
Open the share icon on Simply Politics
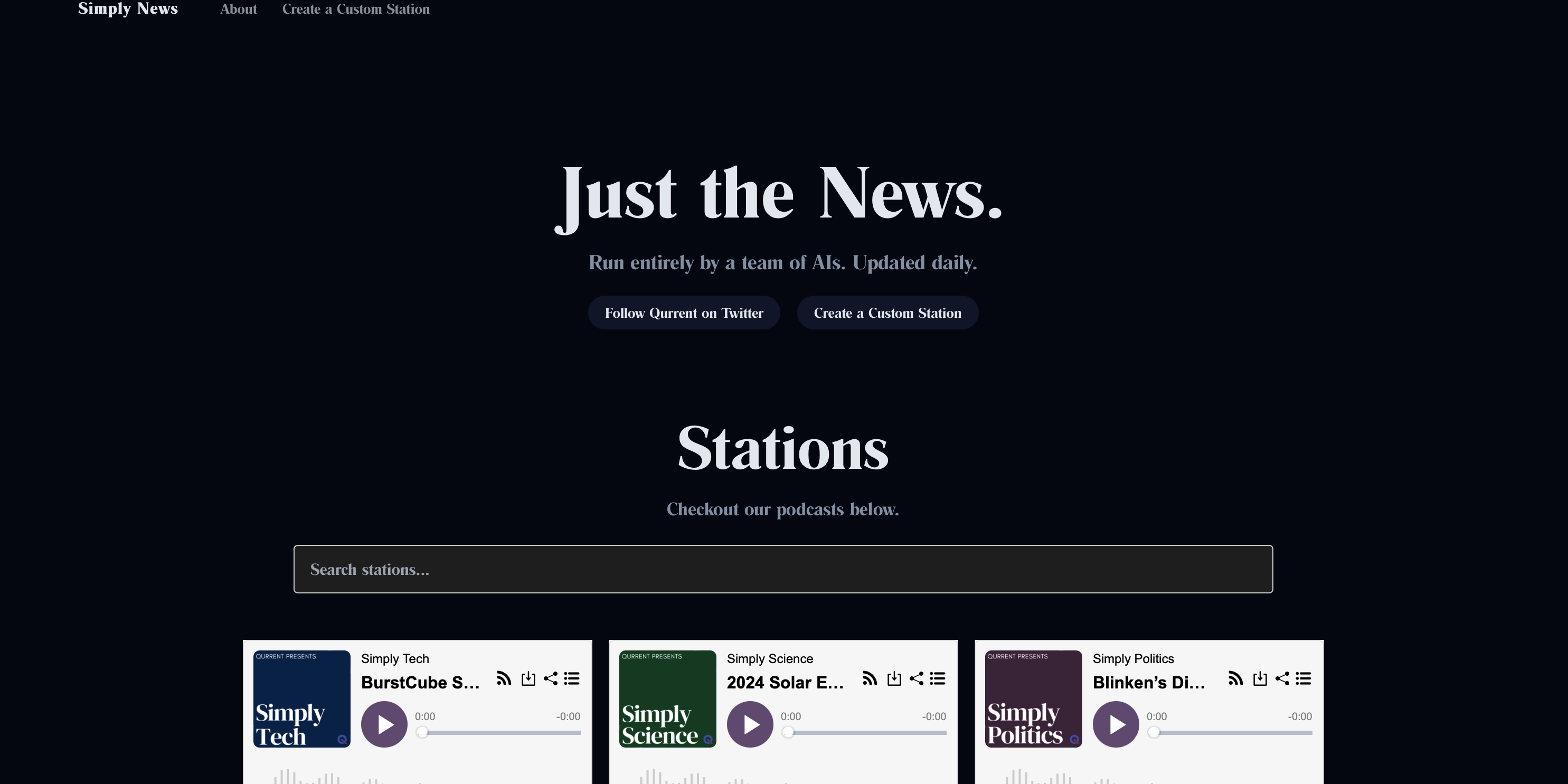pyautogui.click(x=1282, y=678)
